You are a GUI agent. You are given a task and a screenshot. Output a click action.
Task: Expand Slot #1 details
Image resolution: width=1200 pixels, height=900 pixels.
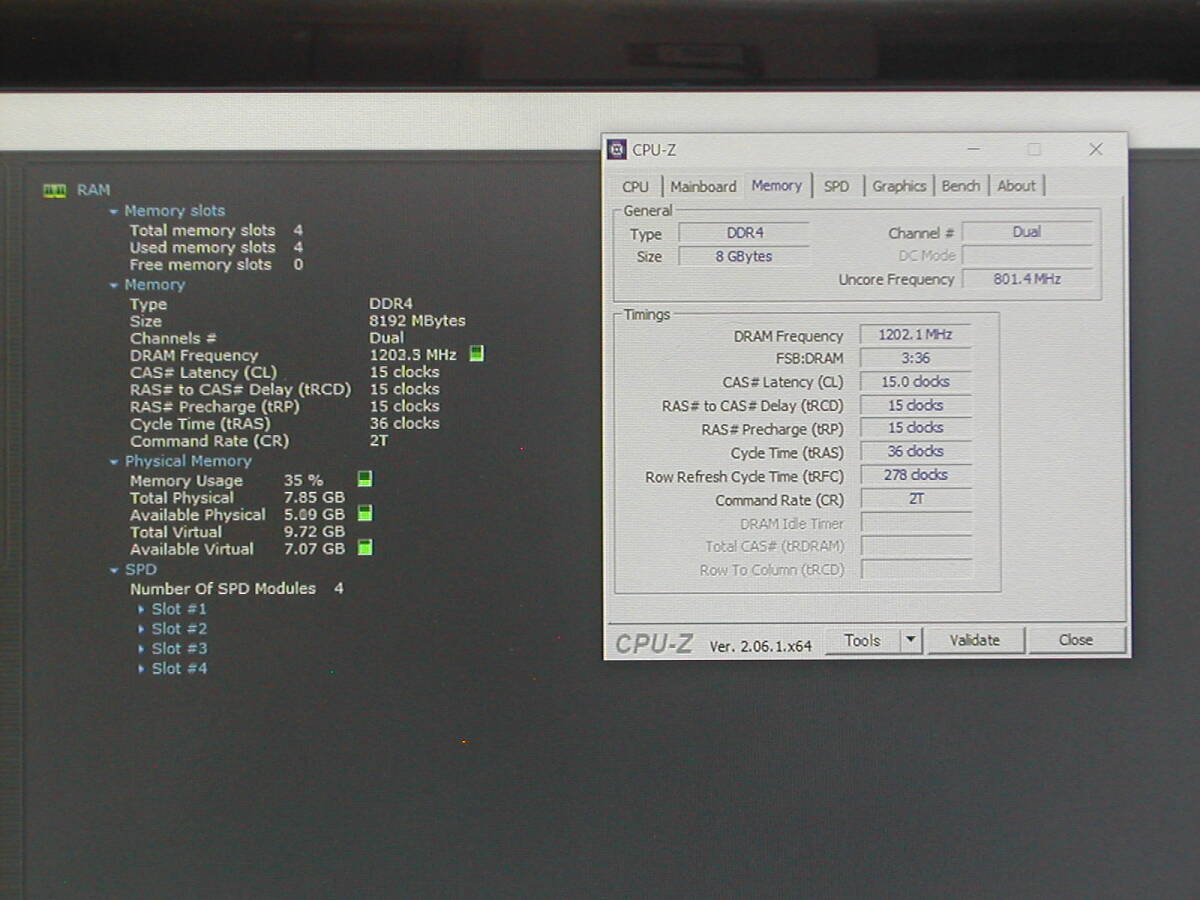click(x=142, y=609)
